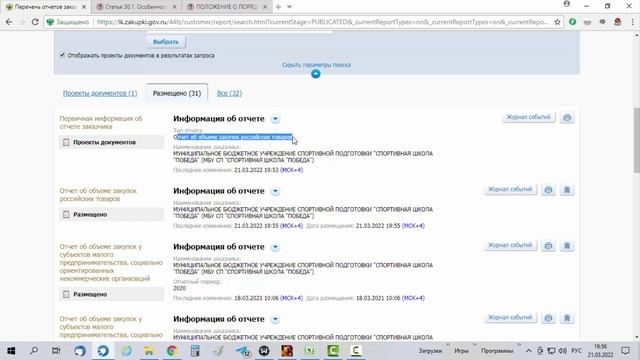Image resolution: width=640 pixels, height=360 pixels.
Task: Open Windows taskbar search
Action: click(34, 351)
